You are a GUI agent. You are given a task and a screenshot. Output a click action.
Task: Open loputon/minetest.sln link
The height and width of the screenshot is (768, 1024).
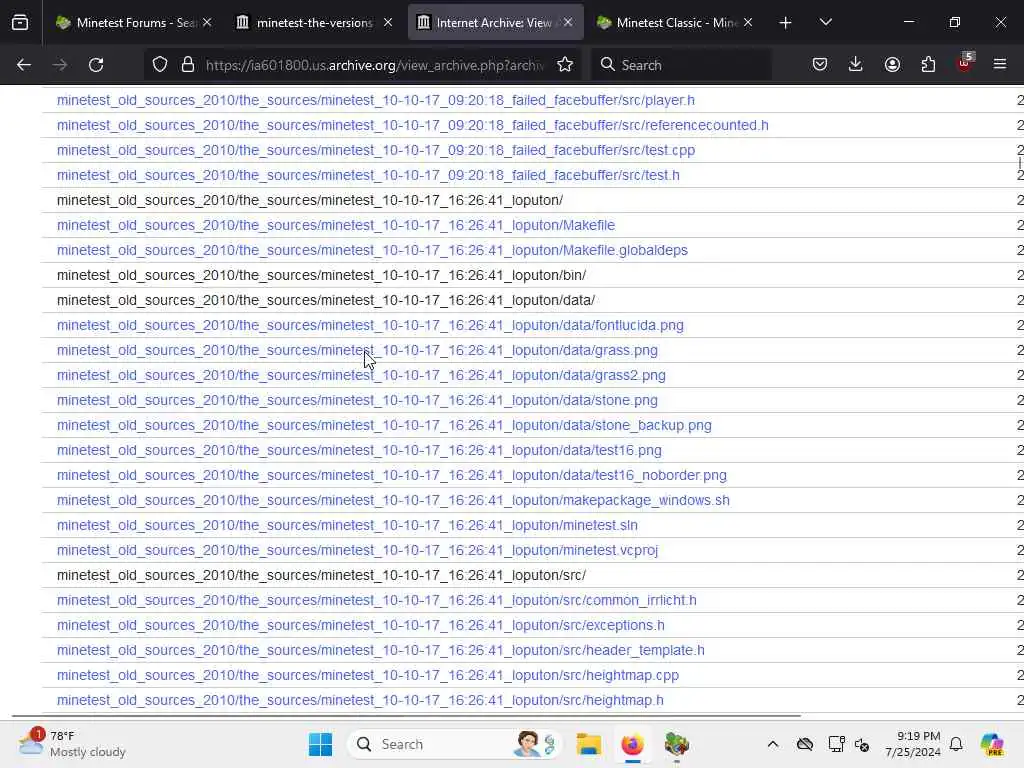(x=347, y=525)
